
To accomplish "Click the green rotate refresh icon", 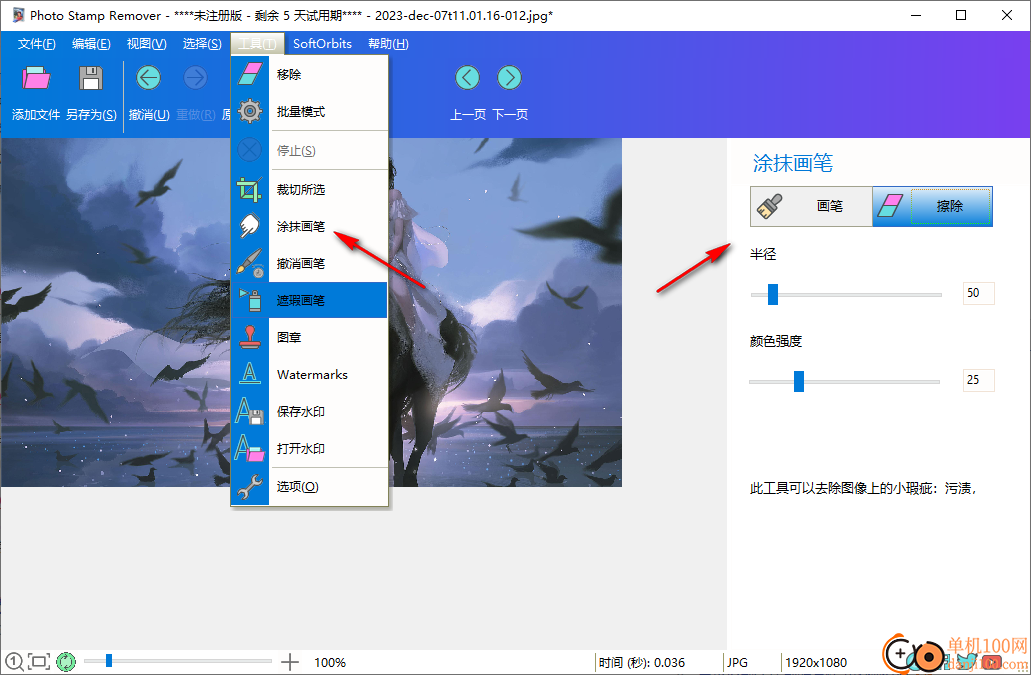I will 66,661.
